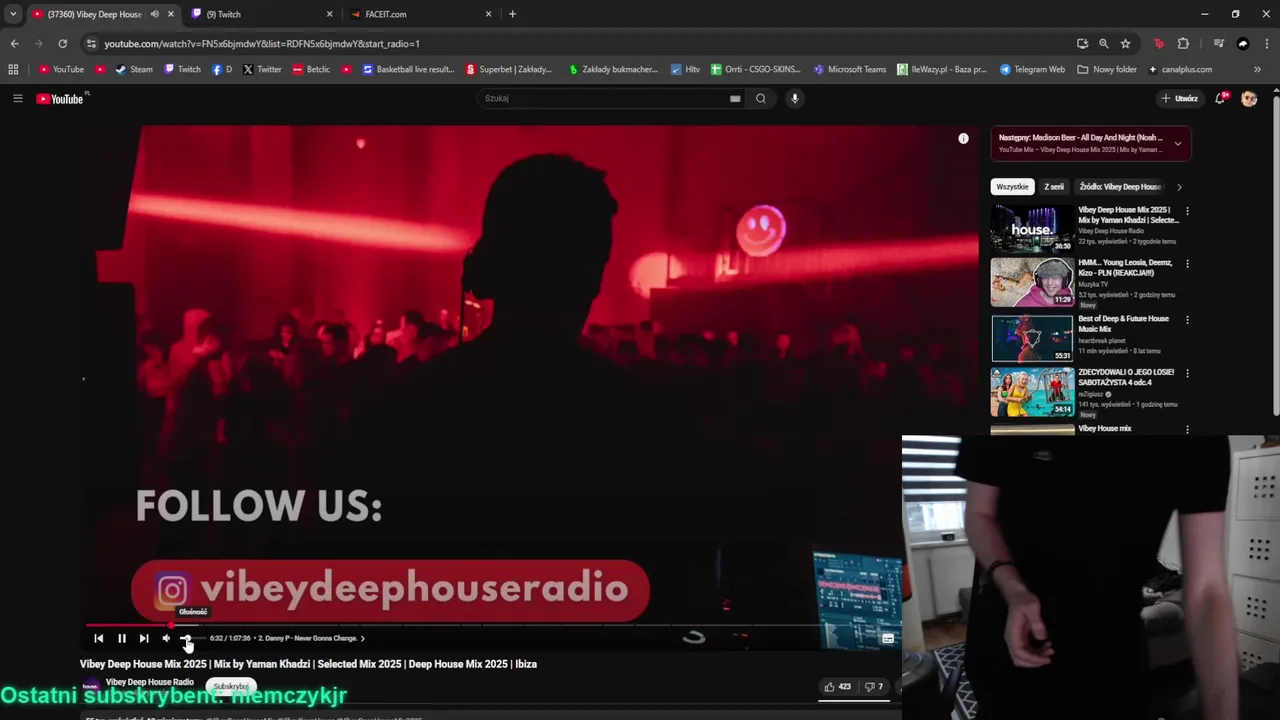Click the magnifier search button in YouTube
The height and width of the screenshot is (720, 1280).
(761, 98)
